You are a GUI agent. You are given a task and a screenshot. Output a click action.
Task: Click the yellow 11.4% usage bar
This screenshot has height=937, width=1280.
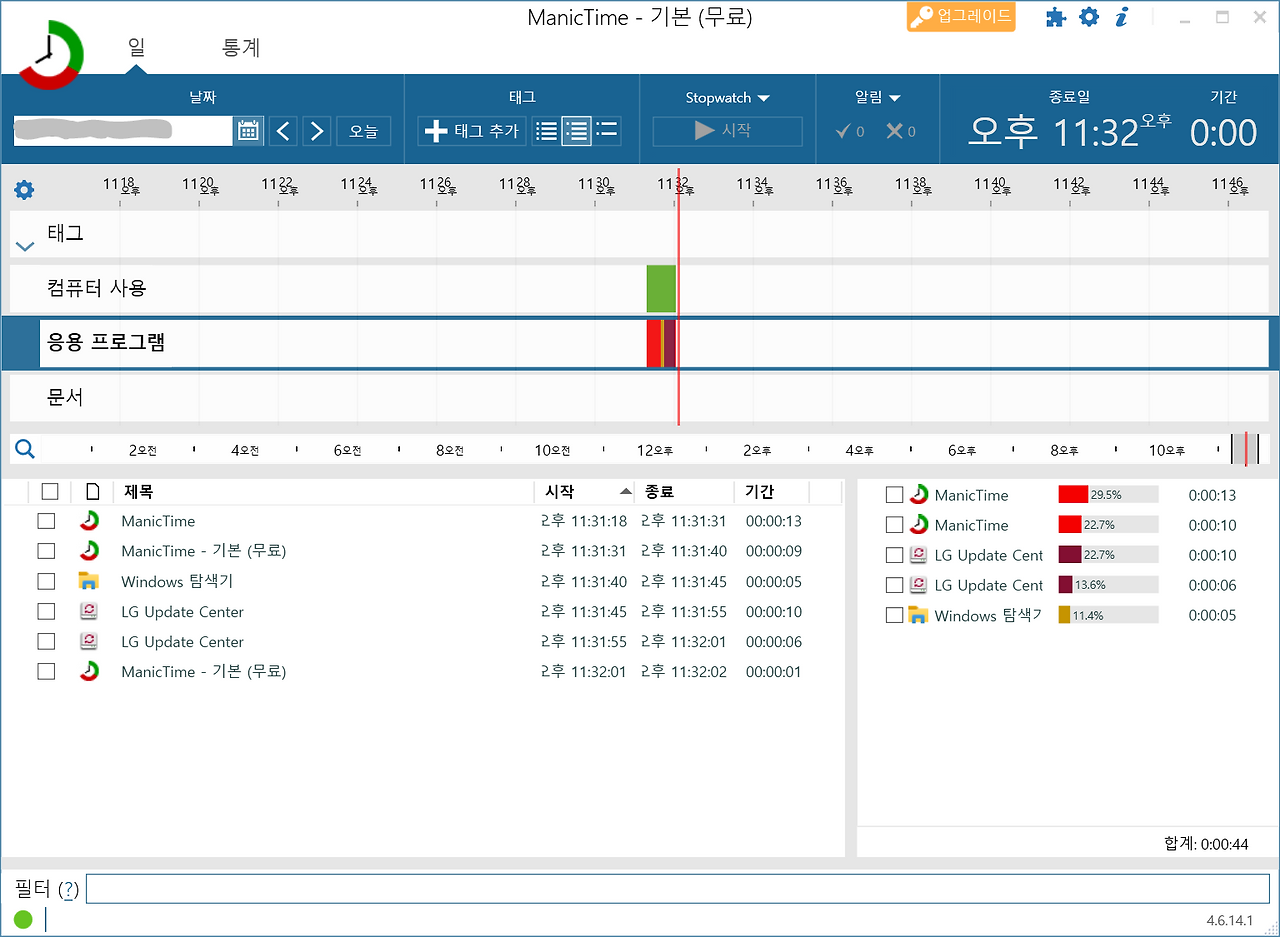(x=1065, y=615)
